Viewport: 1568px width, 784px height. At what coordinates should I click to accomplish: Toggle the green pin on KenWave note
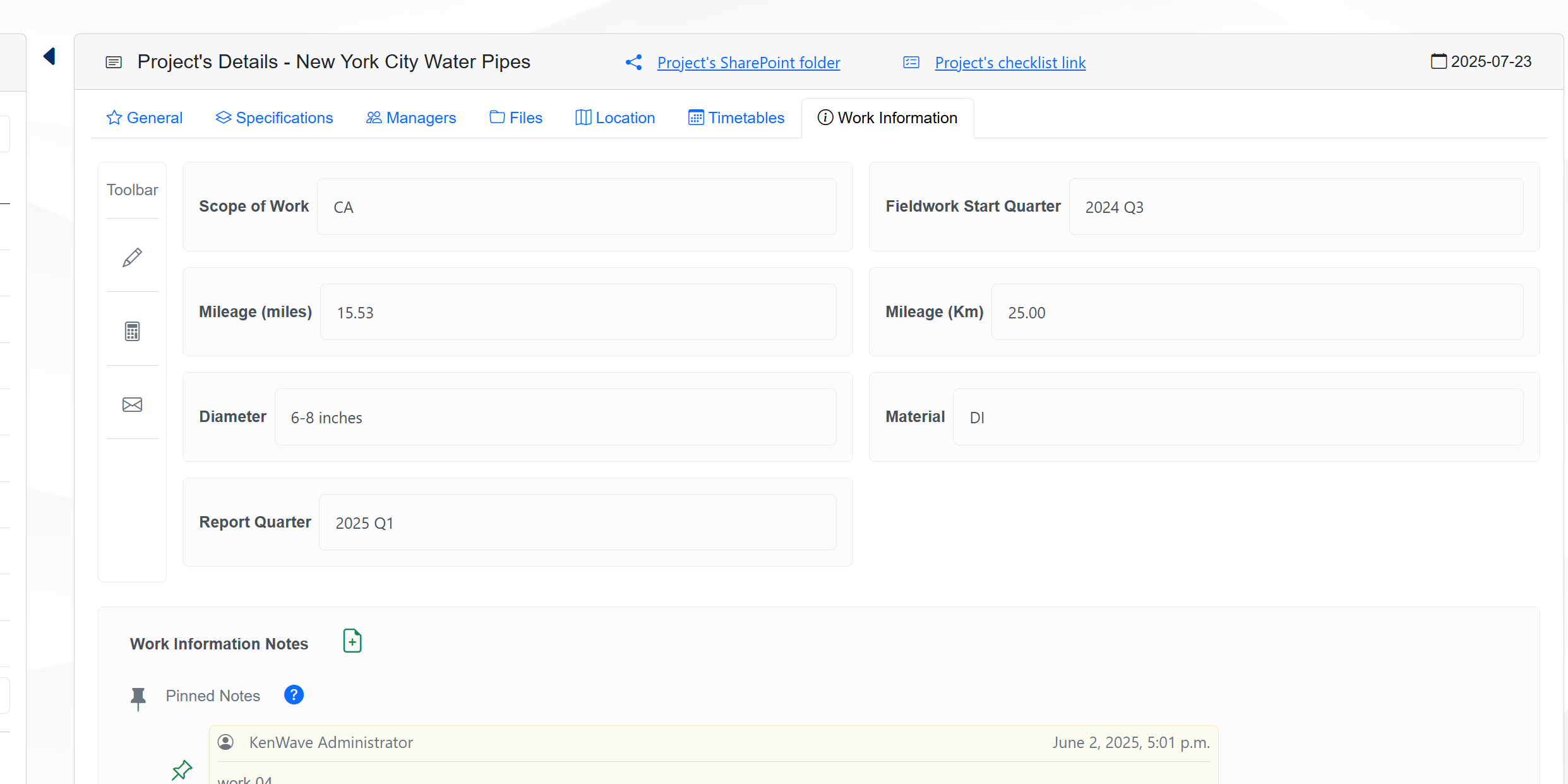point(182,769)
